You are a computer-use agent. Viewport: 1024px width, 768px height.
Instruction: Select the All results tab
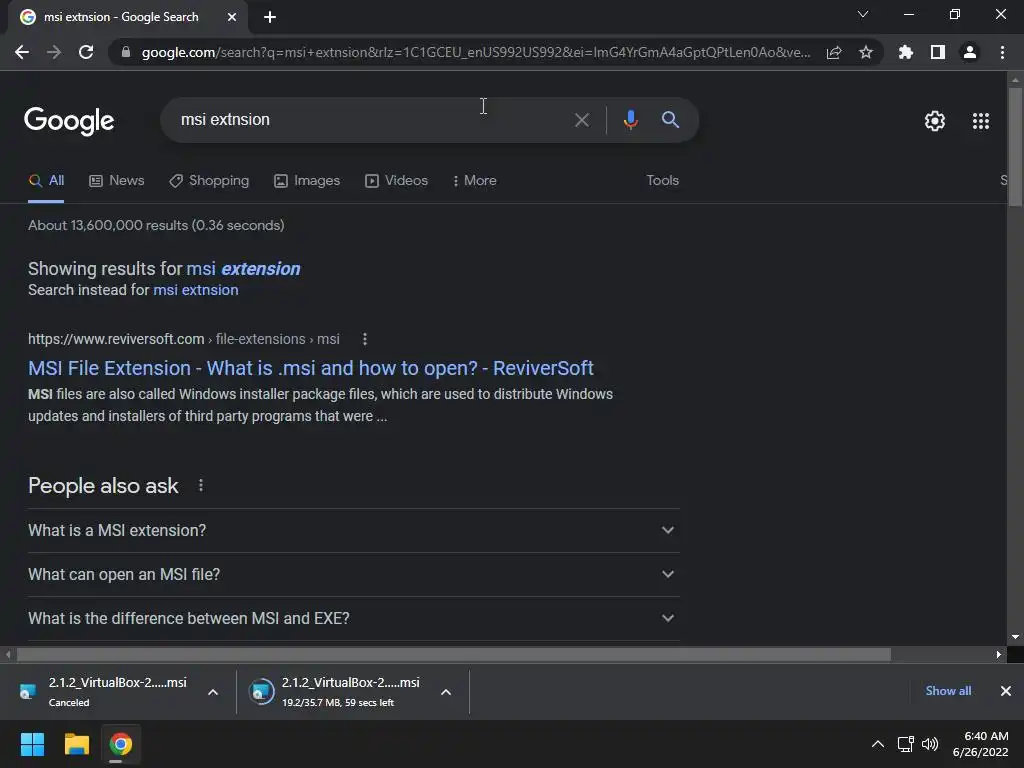(46, 181)
